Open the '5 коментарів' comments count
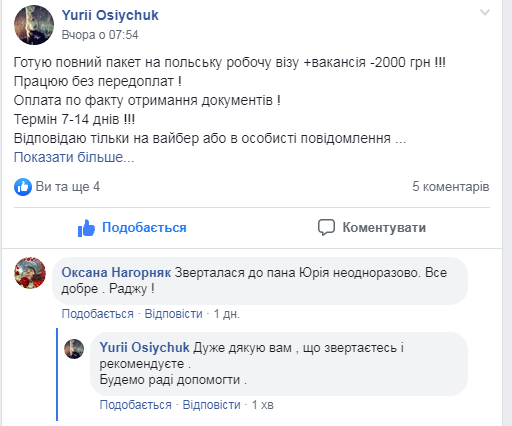 tap(451, 187)
